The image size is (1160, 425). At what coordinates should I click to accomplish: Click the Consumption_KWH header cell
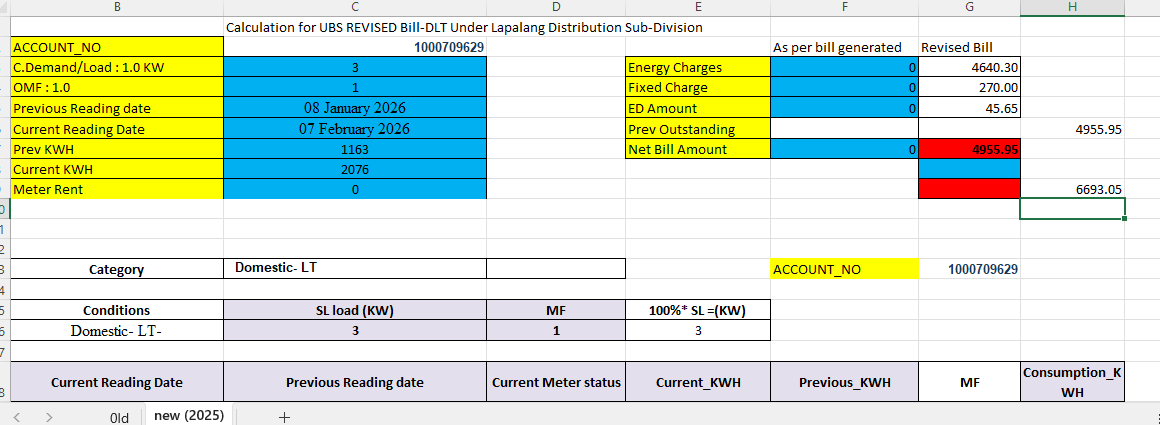[x=1072, y=382]
